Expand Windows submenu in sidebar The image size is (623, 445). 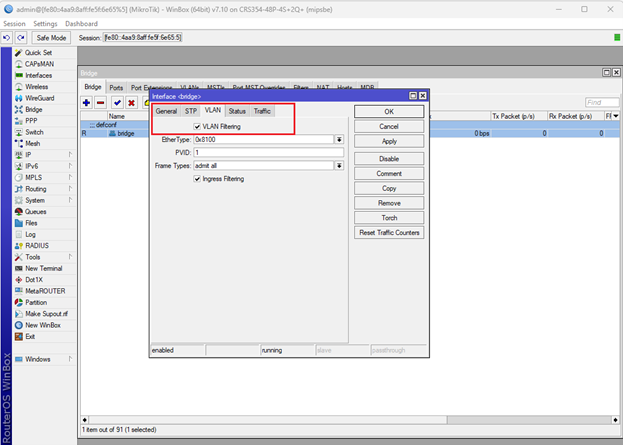(70, 359)
